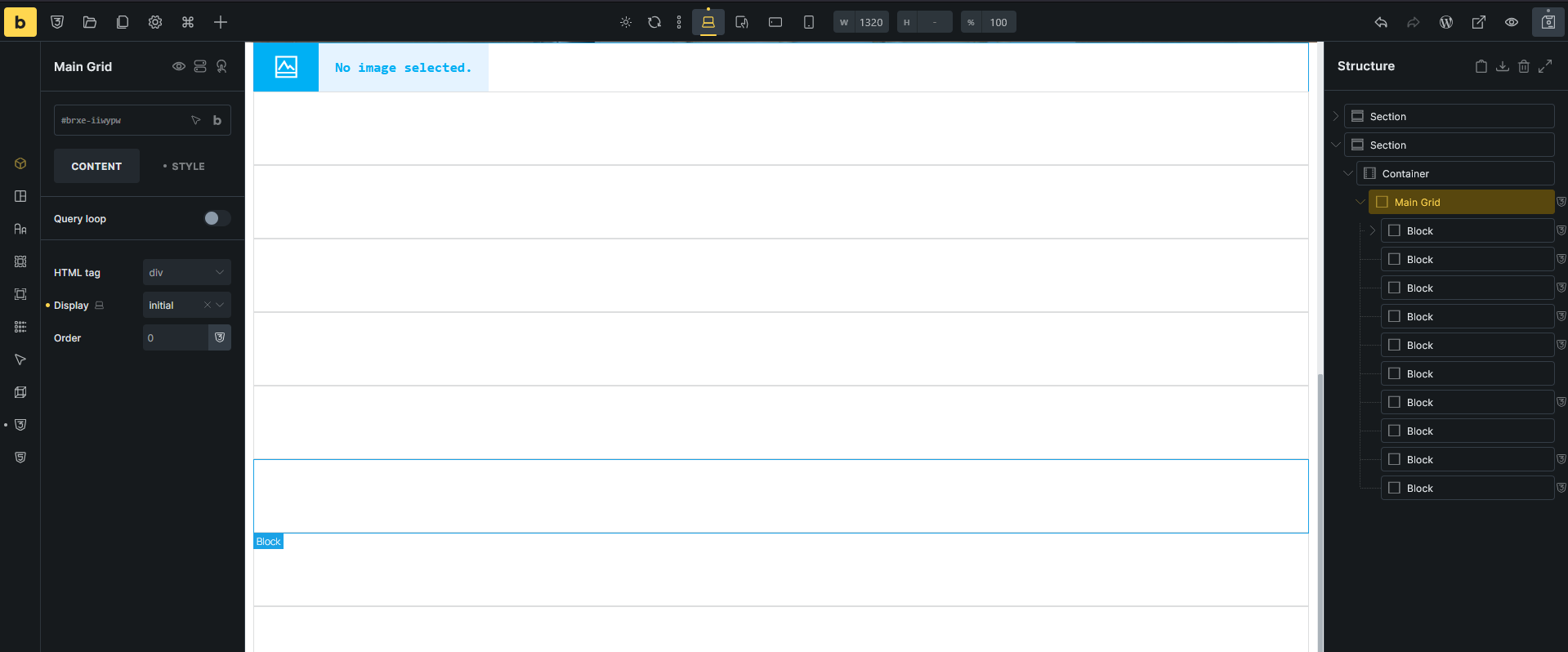Click the redo arrow icon

tap(1414, 22)
